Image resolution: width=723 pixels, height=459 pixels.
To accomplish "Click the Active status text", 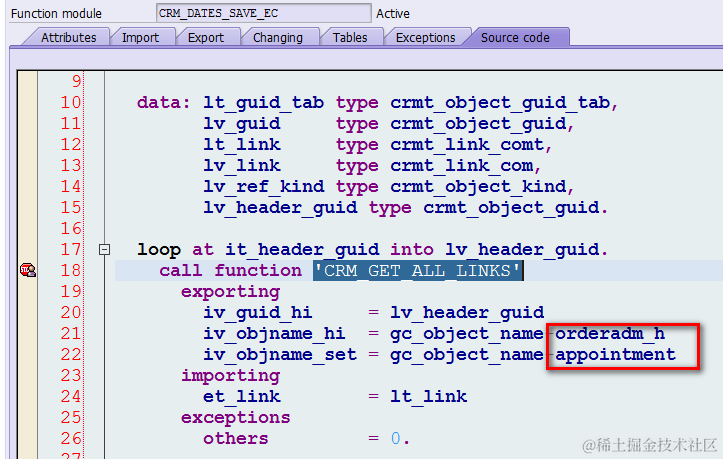I will [x=393, y=14].
